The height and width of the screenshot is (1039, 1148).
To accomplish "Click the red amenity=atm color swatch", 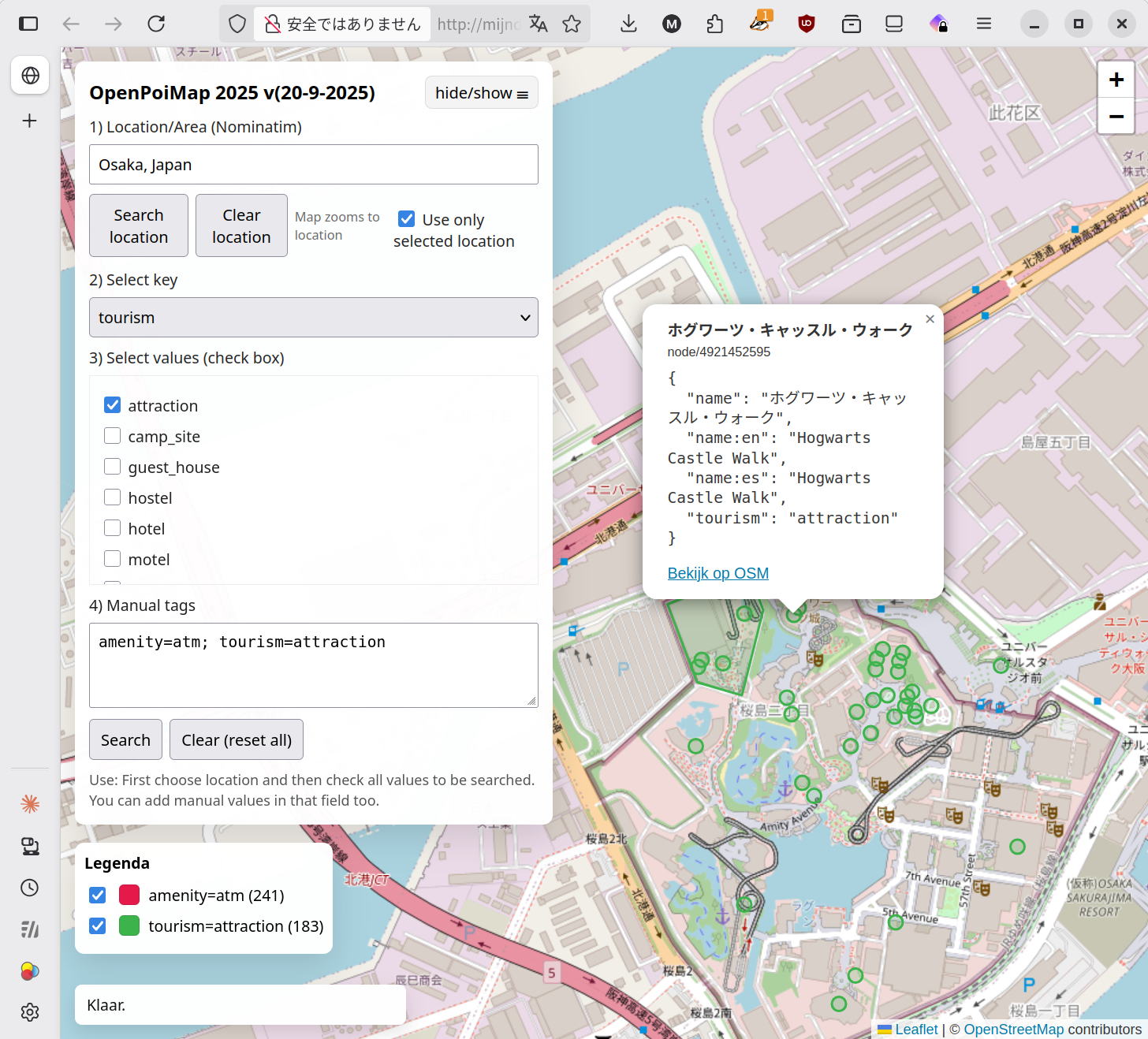I will [x=129, y=895].
